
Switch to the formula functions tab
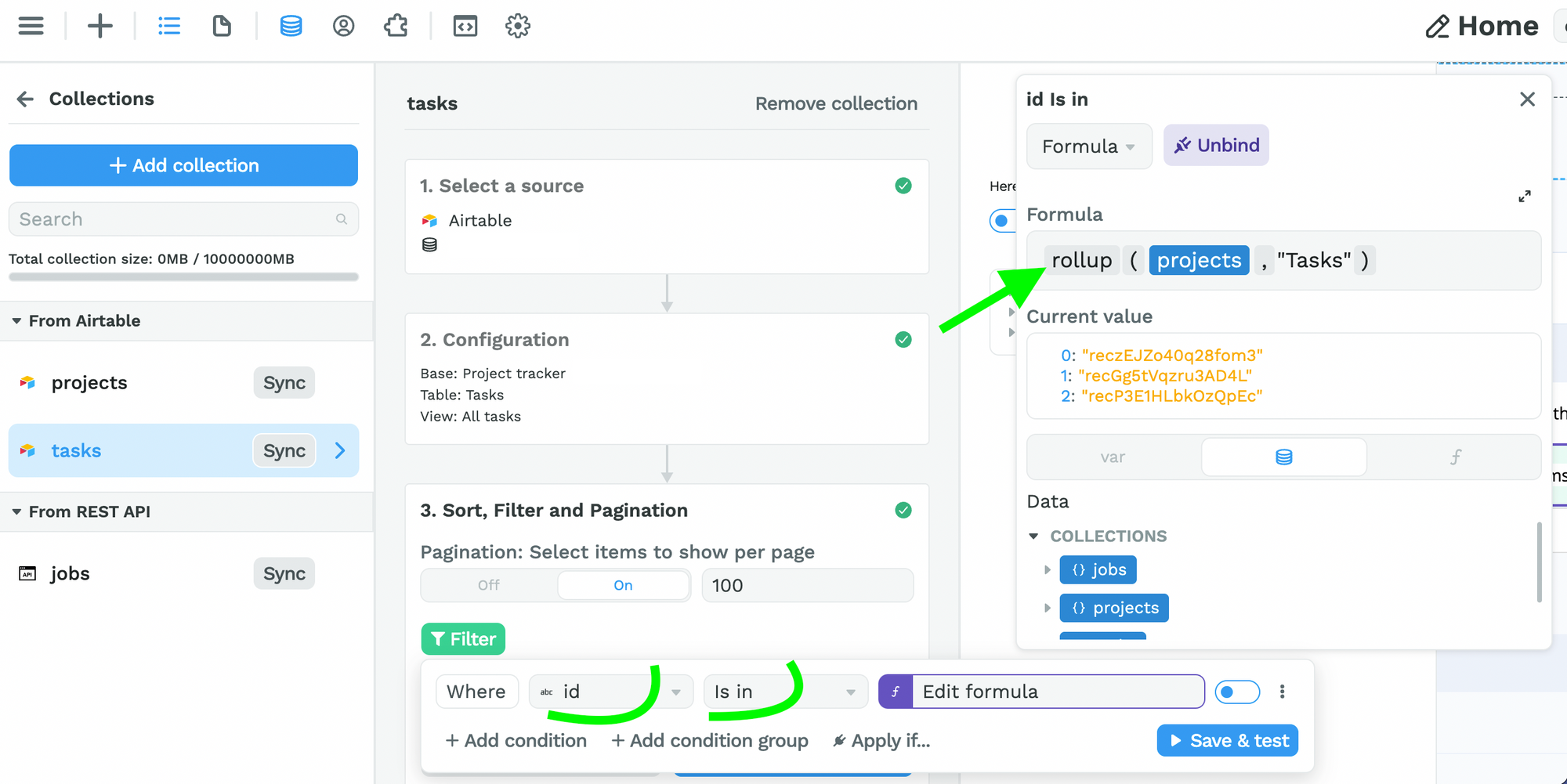pyautogui.click(x=1455, y=457)
